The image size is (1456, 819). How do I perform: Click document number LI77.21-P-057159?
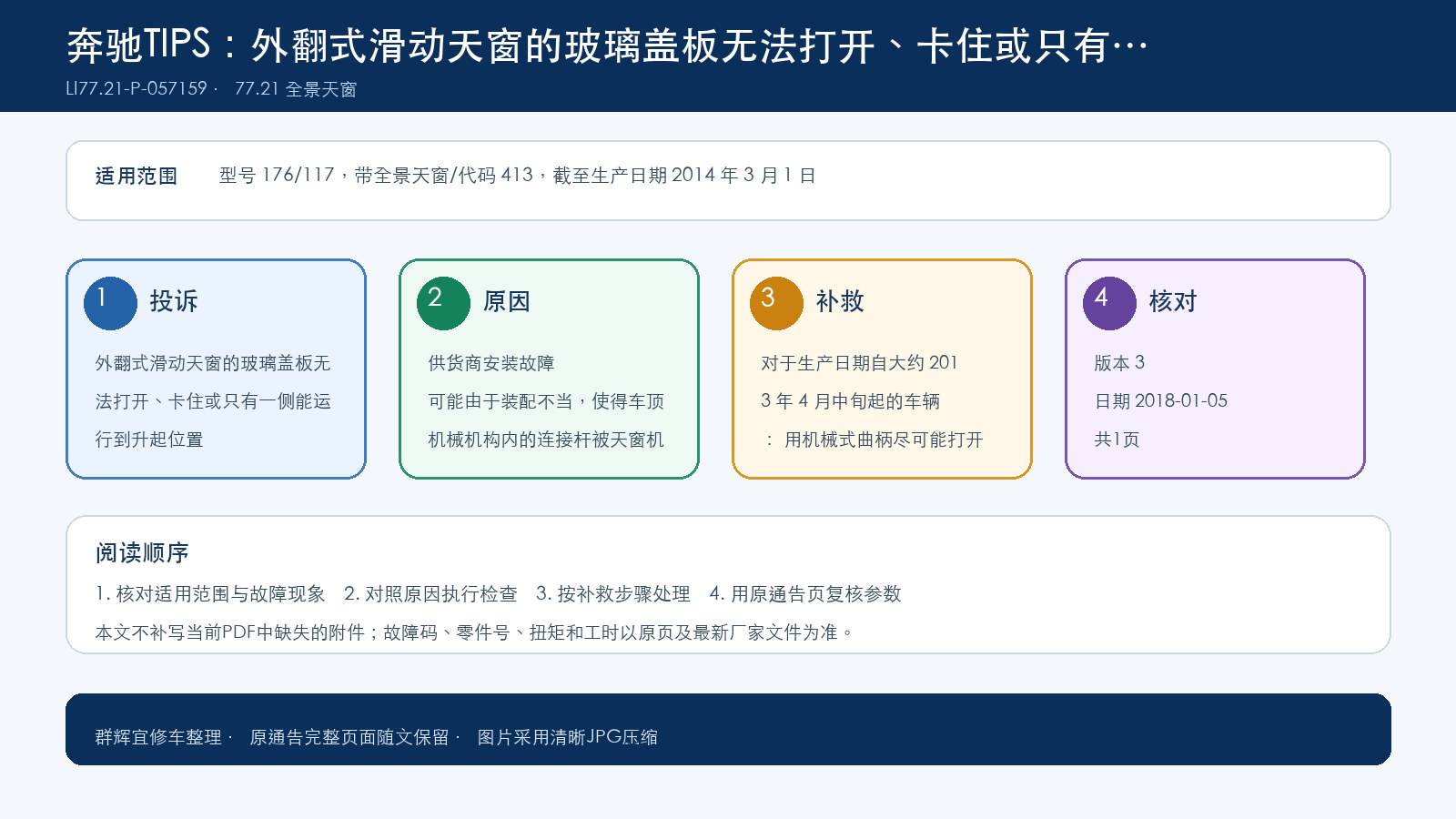(x=136, y=89)
